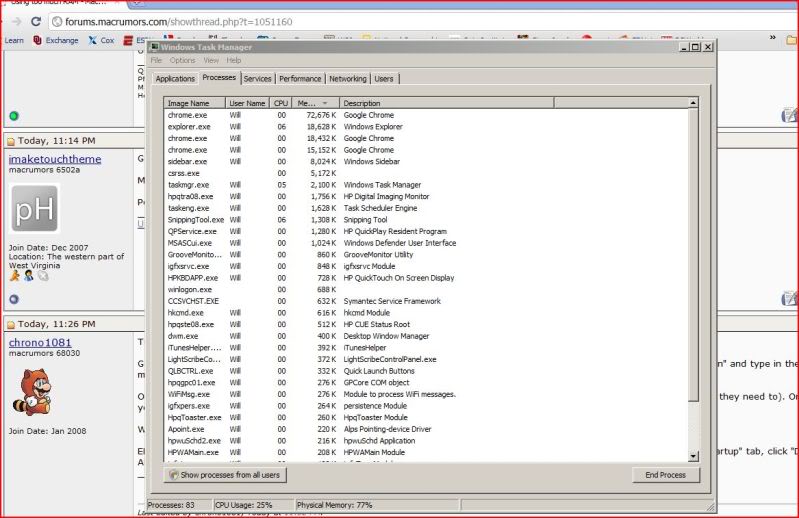
Task: Open Learn bookmark in bookmarks bar
Action: click(x=14, y=40)
